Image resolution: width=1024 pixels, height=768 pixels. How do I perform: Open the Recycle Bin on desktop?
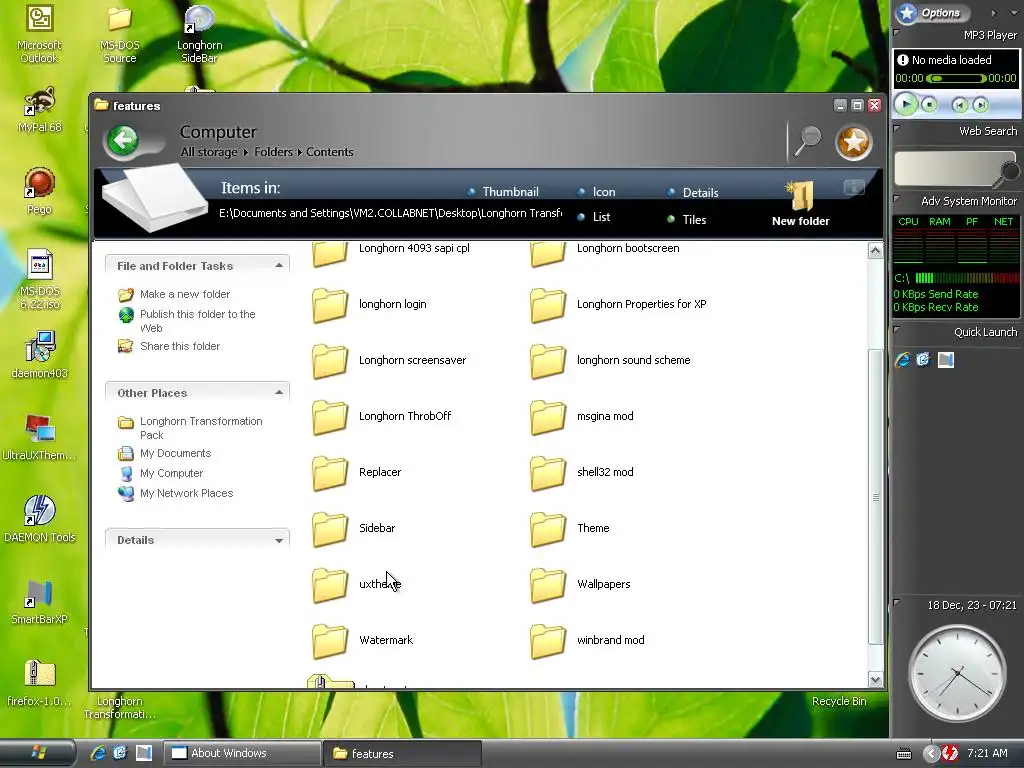coord(839,701)
